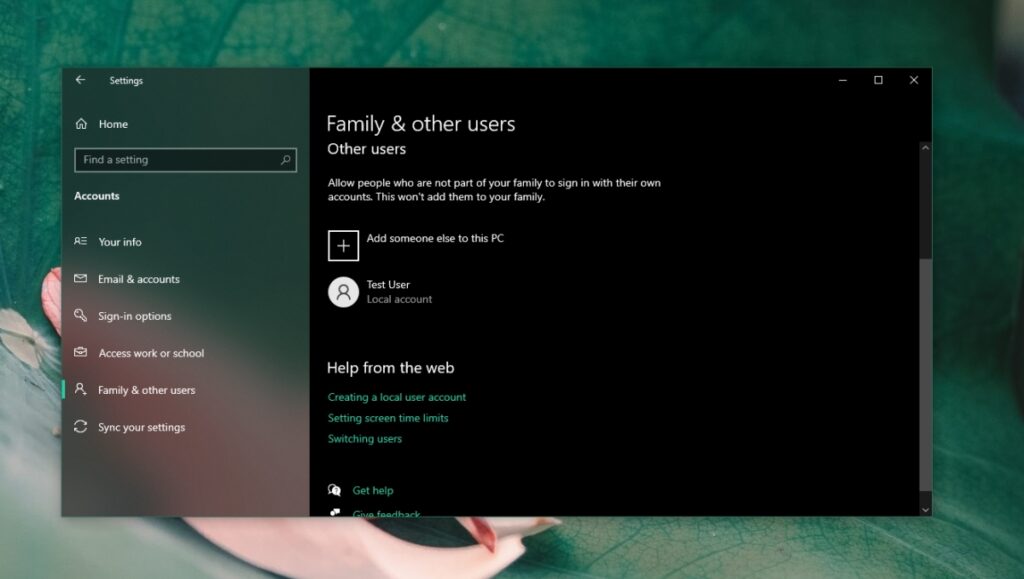Click the plus icon to add someone
Screen dimensions: 1024x579
(343, 245)
